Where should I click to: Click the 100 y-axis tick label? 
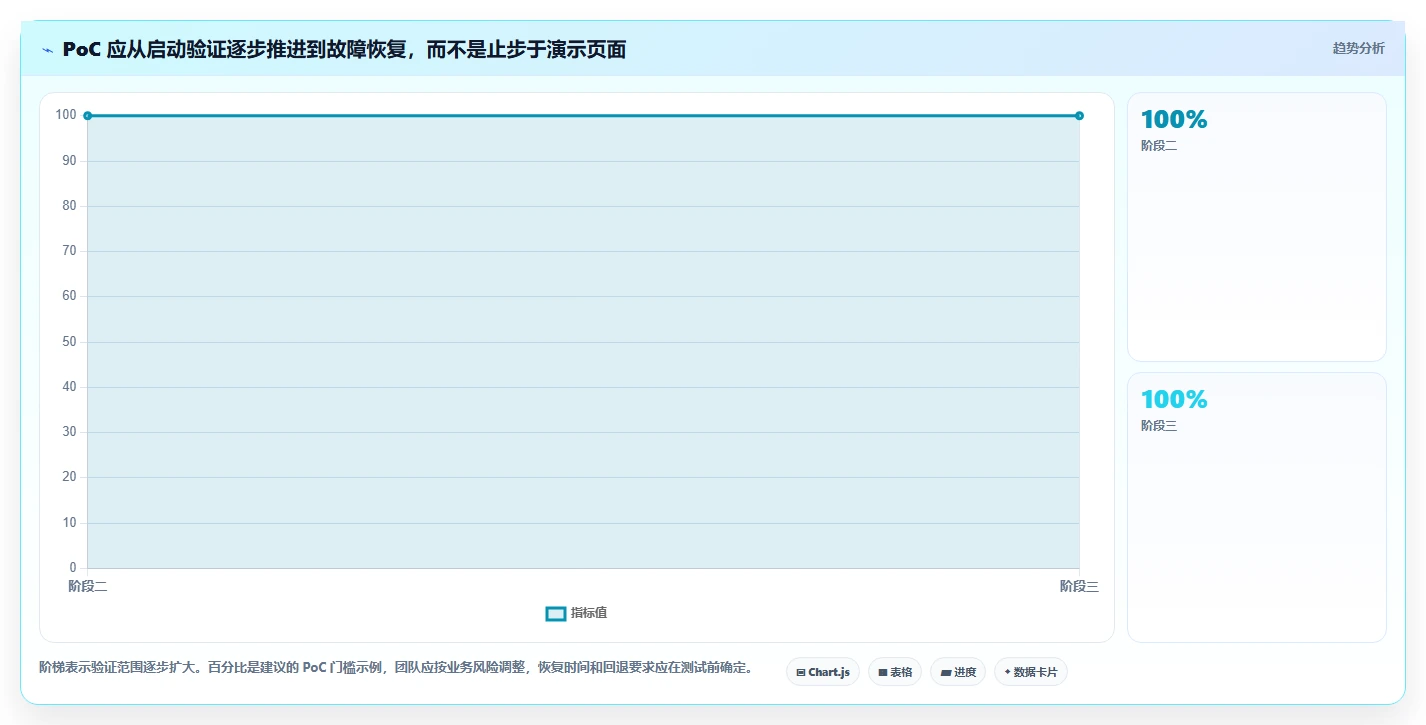66,115
